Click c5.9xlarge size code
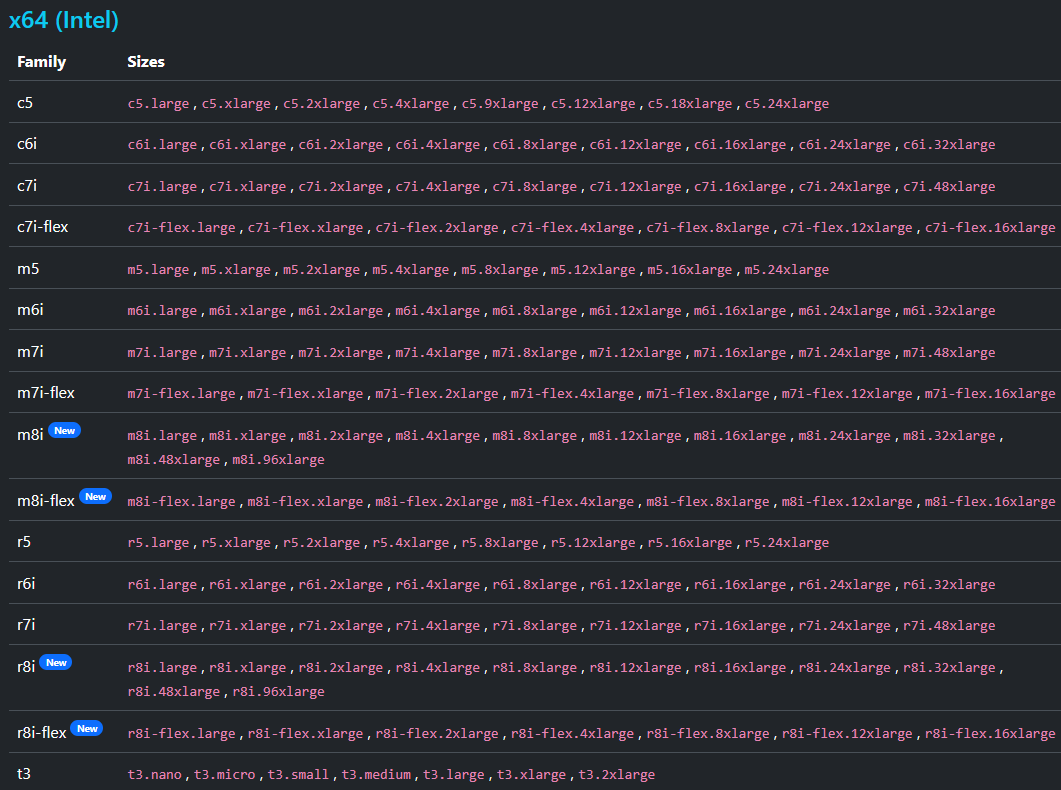The image size is (1061, 790). coord(500,103)
